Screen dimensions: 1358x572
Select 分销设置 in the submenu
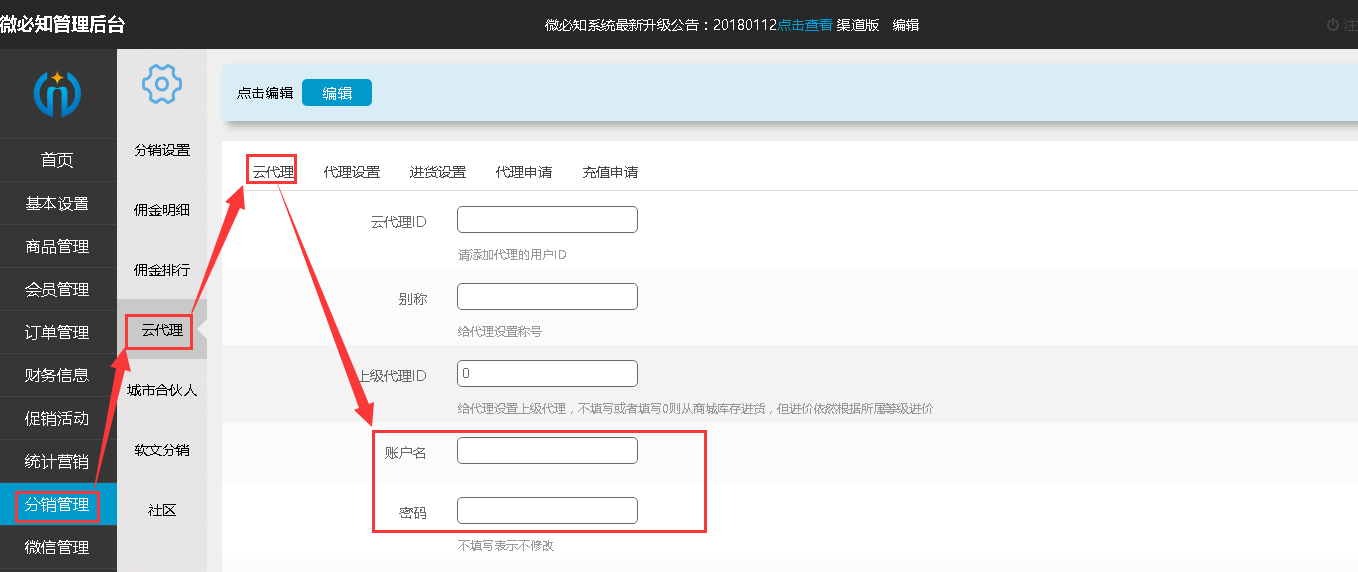coord(162,150)
